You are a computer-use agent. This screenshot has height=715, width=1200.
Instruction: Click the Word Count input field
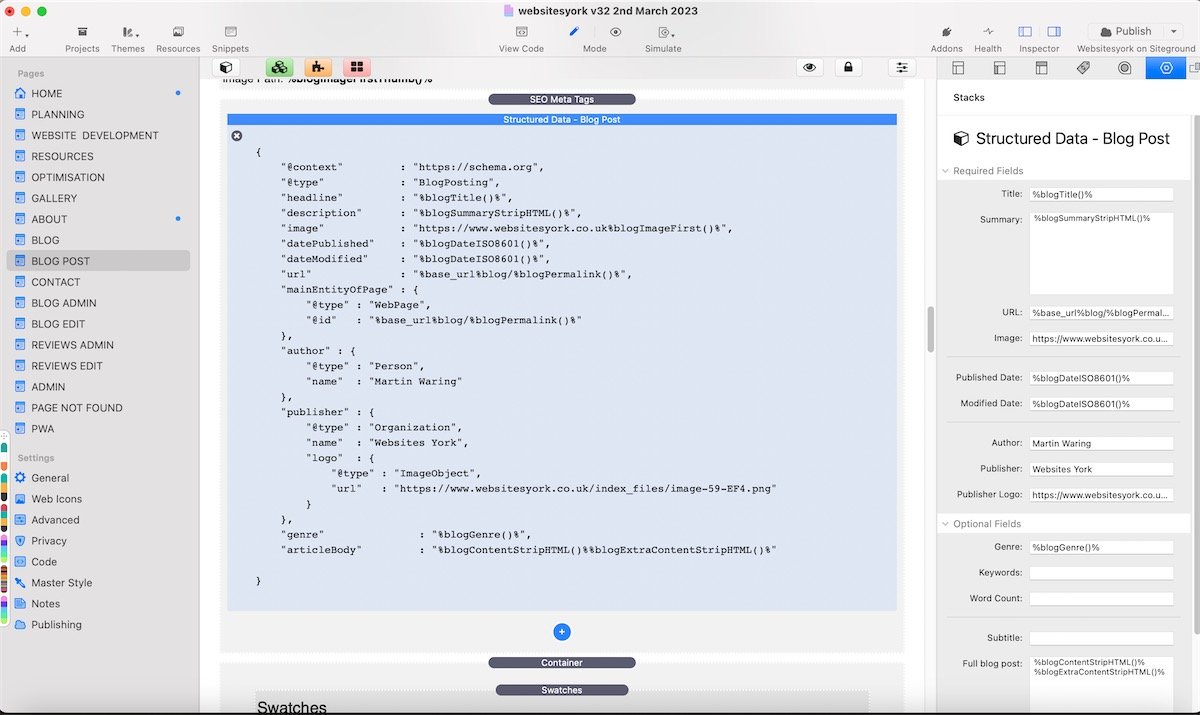coord(1101,599)
